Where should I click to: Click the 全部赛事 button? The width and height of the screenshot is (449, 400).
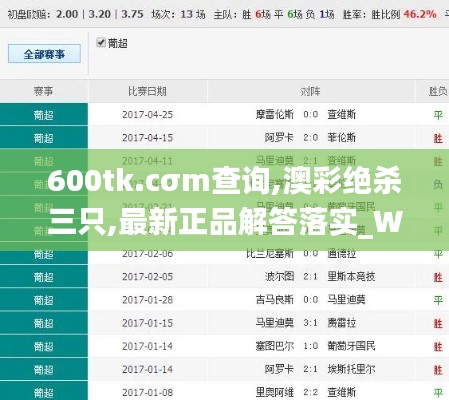(x=44, y=54)
